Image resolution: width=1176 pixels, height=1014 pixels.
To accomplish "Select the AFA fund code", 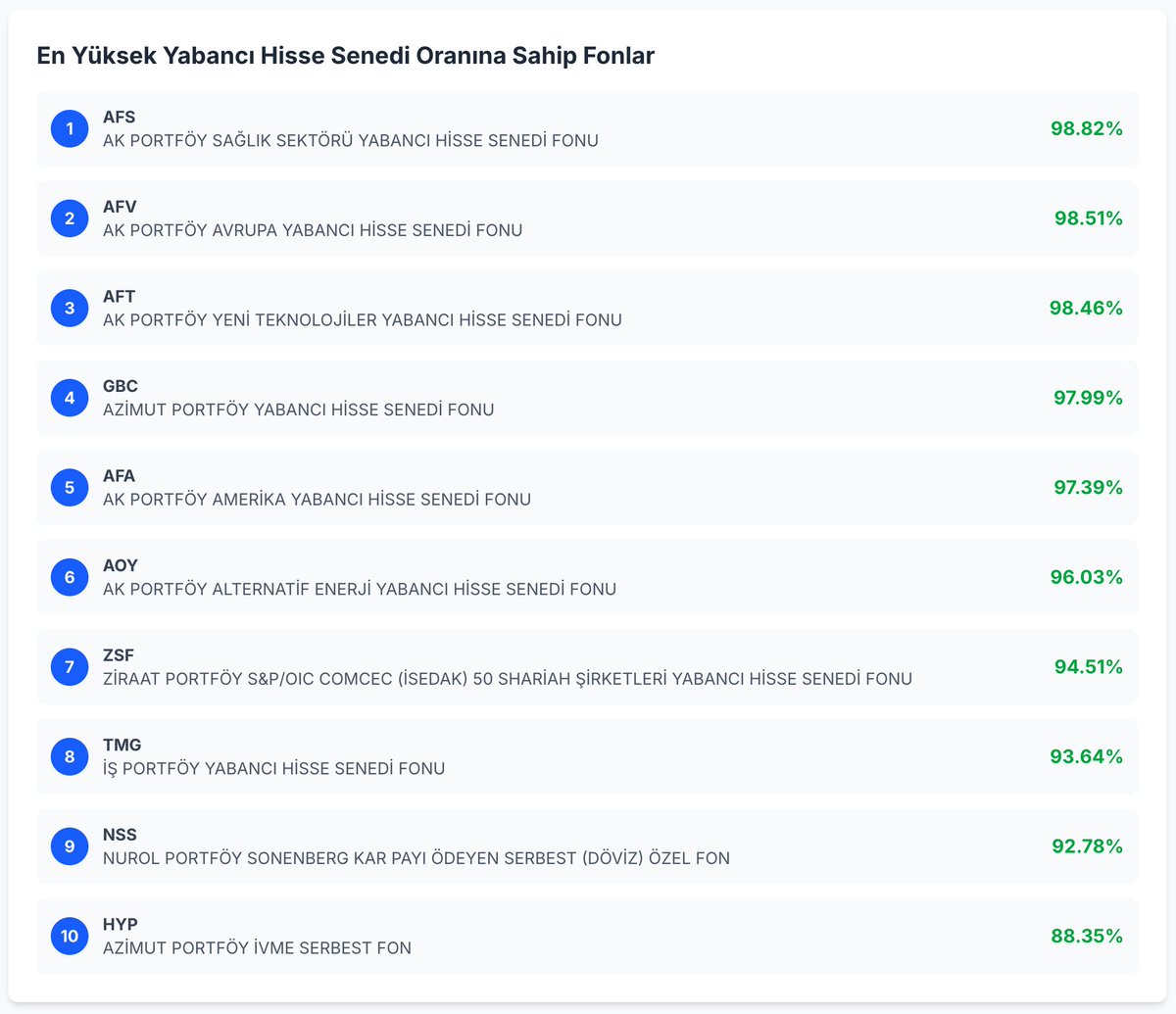I will (x=119, y=475).
